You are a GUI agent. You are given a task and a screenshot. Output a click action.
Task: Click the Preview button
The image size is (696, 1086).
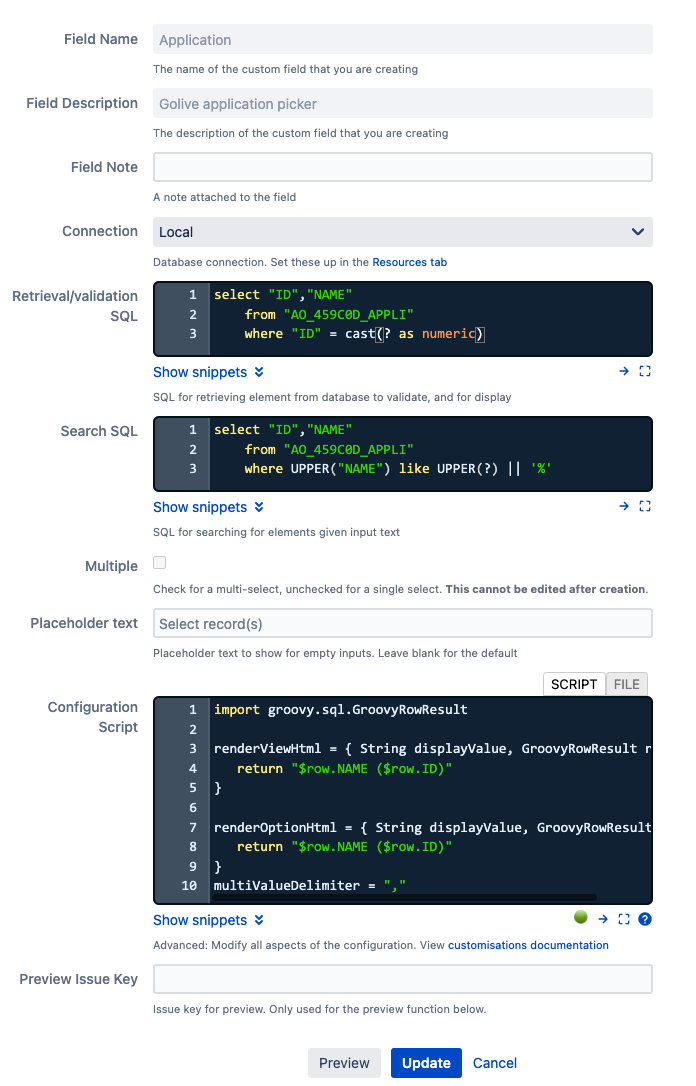344,1063
